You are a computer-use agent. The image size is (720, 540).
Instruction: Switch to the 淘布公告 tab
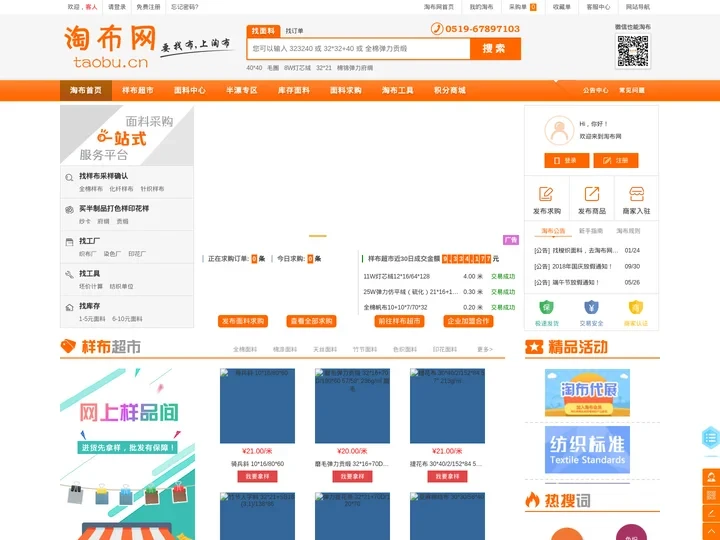pyautogui.click(x=553, y=231)
